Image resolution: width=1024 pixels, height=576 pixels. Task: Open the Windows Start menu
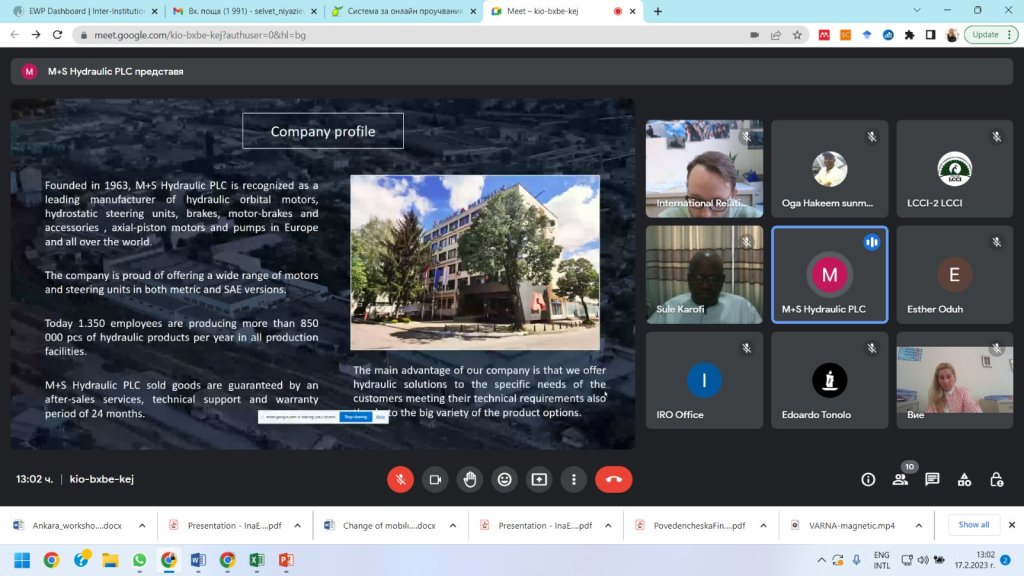click(22, 560)
